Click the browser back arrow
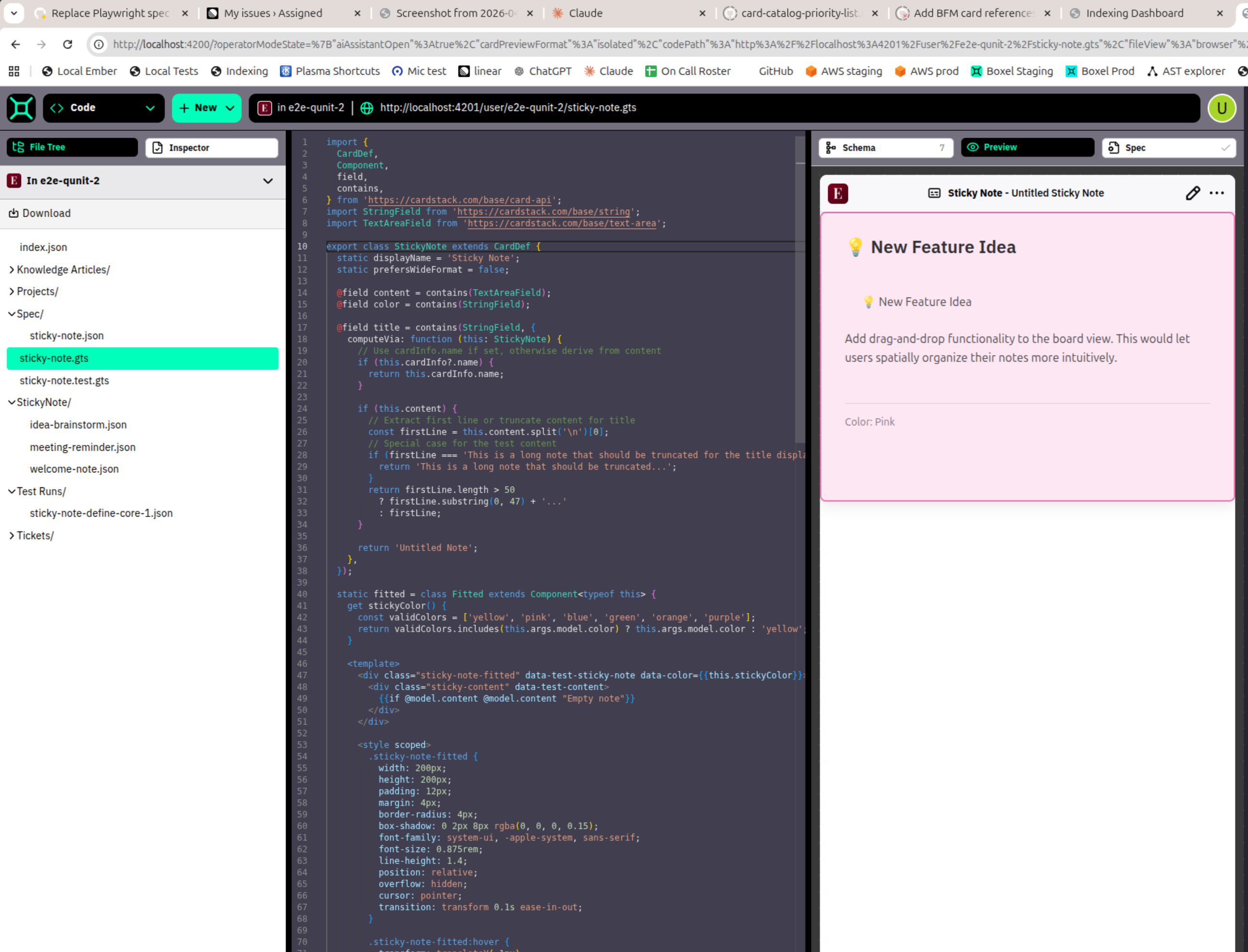This screenshot has width=1248, height=952. click(16, 44)
